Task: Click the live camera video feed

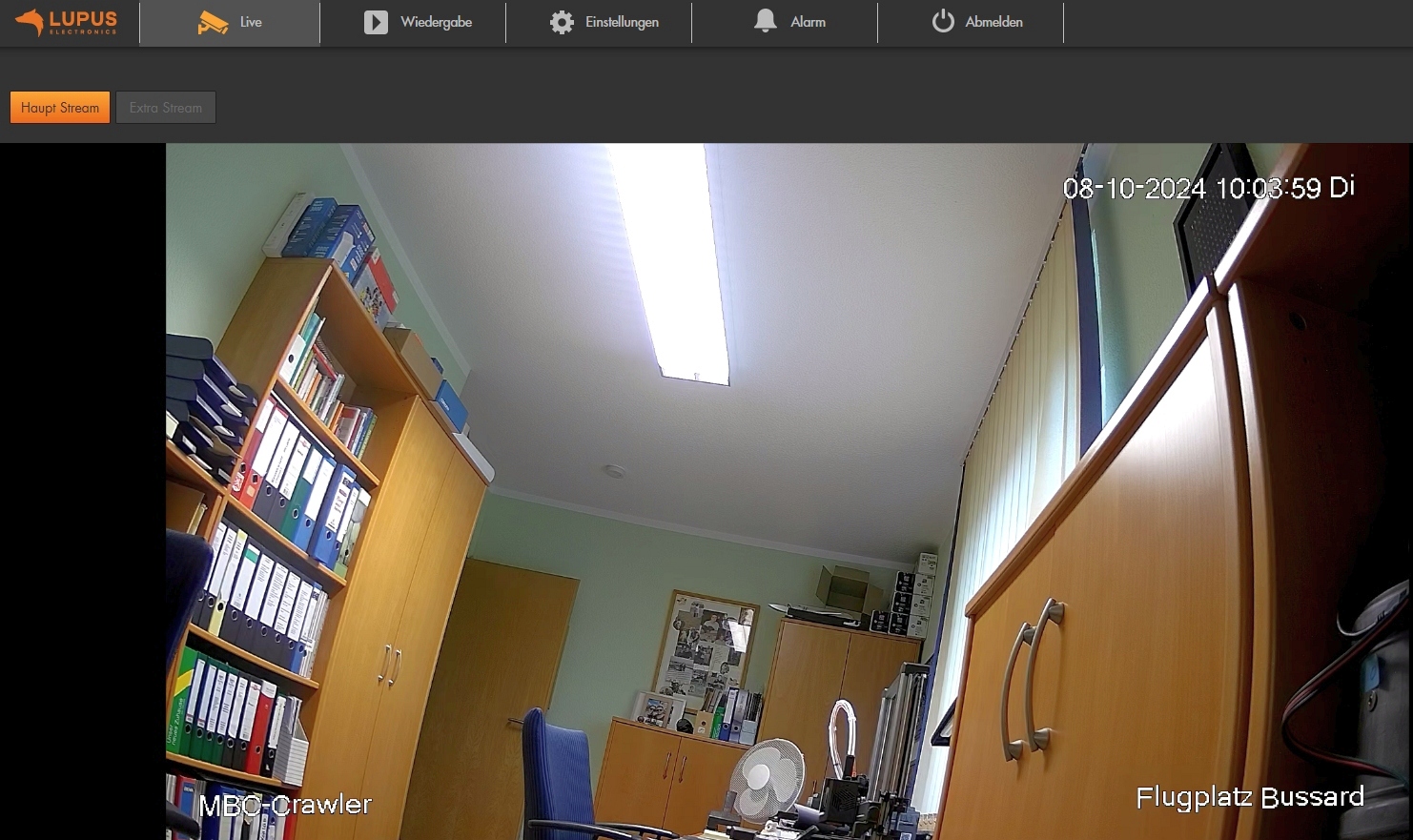Action: pos(788,492)
